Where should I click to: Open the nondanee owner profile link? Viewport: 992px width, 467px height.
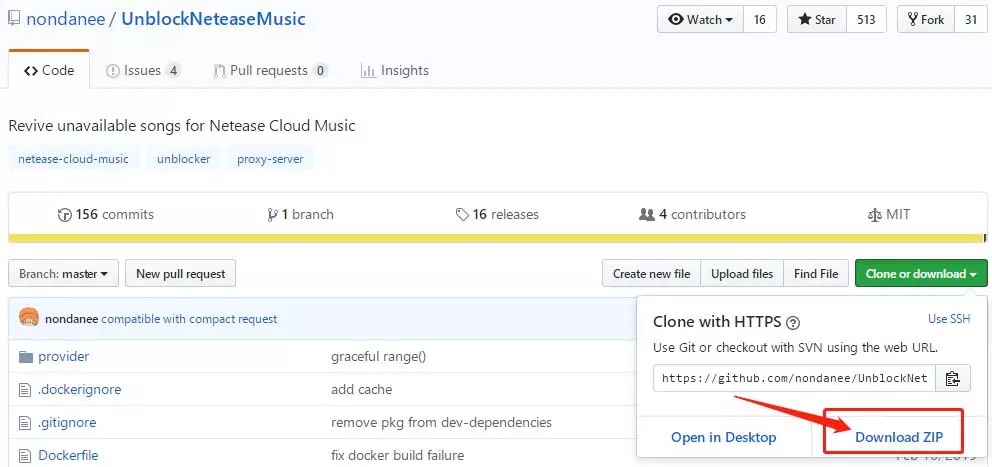(65, 19)
